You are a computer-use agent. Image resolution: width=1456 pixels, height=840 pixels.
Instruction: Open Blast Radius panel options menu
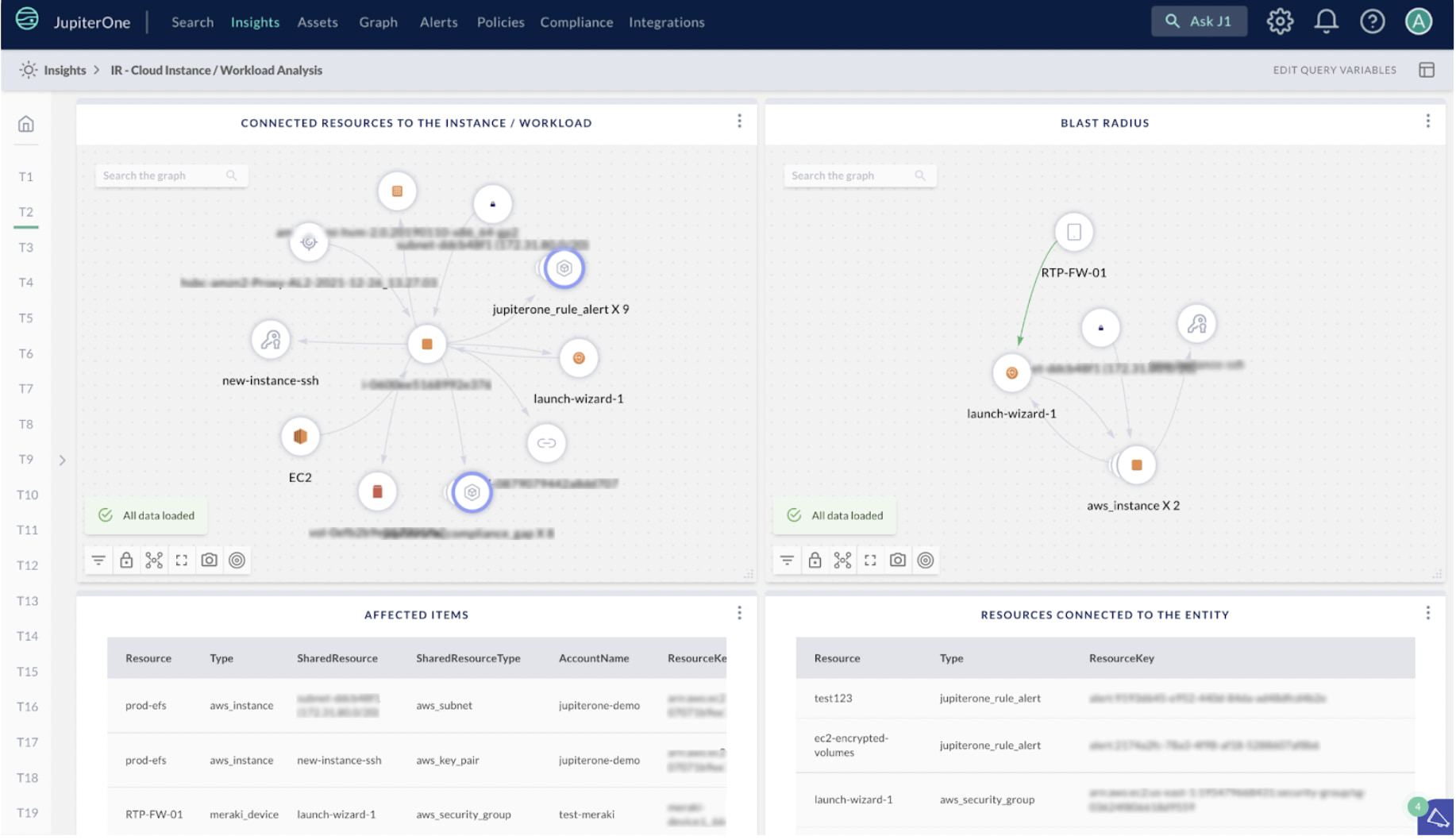click(x=1429, y=121)
